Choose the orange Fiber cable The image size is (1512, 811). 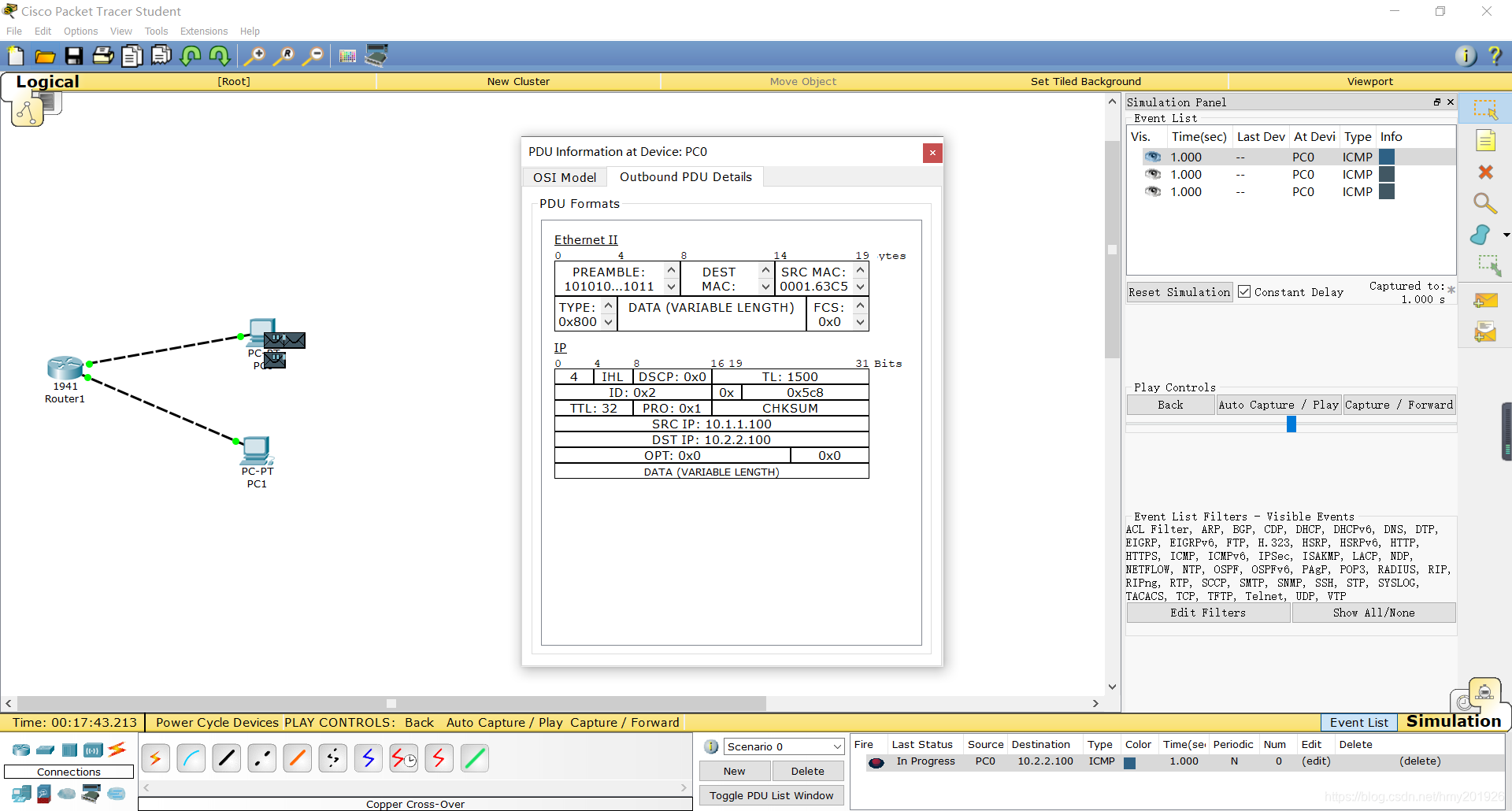298,758
